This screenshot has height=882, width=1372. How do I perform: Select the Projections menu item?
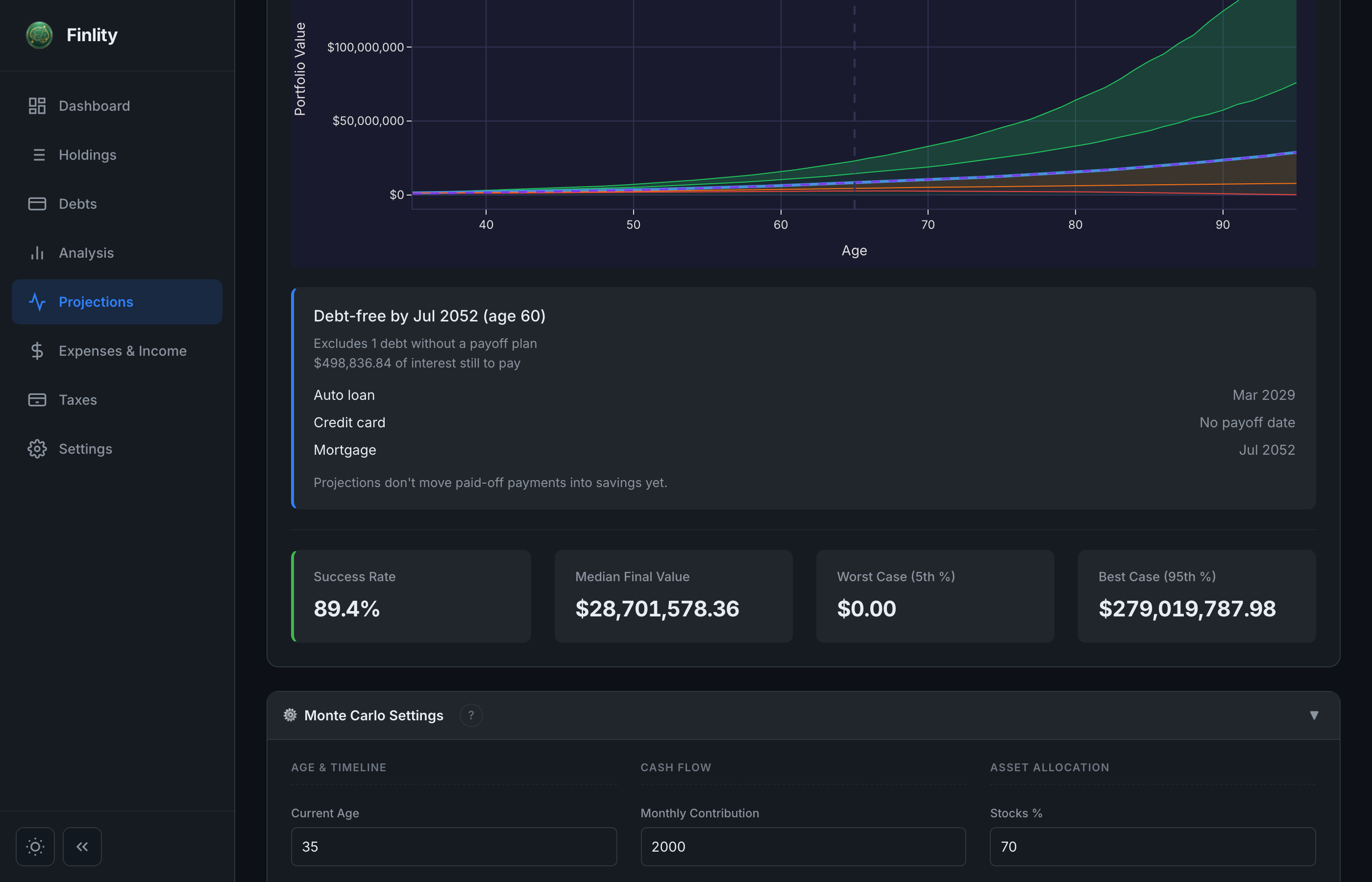[118, 302]
